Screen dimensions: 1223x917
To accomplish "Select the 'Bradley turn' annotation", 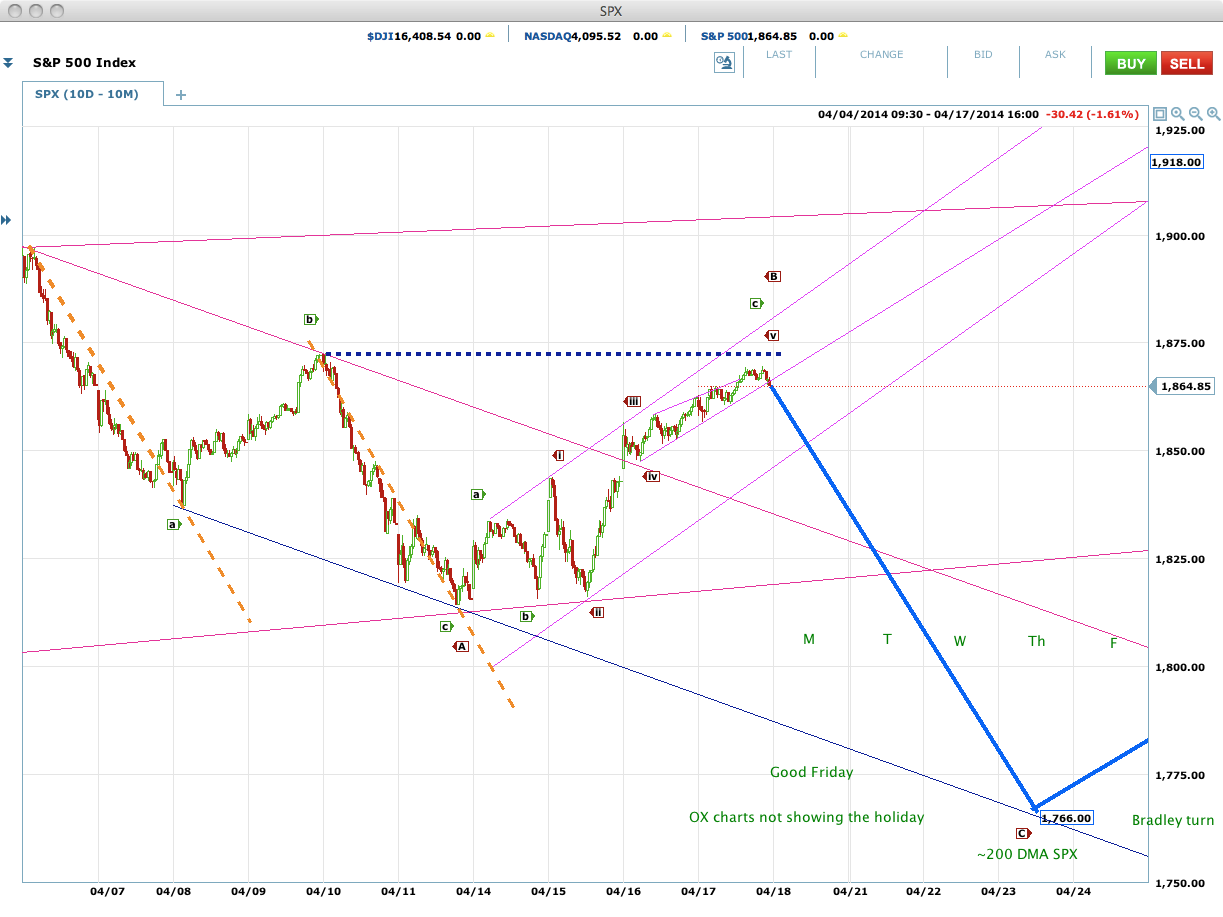I will point(1173,820).
